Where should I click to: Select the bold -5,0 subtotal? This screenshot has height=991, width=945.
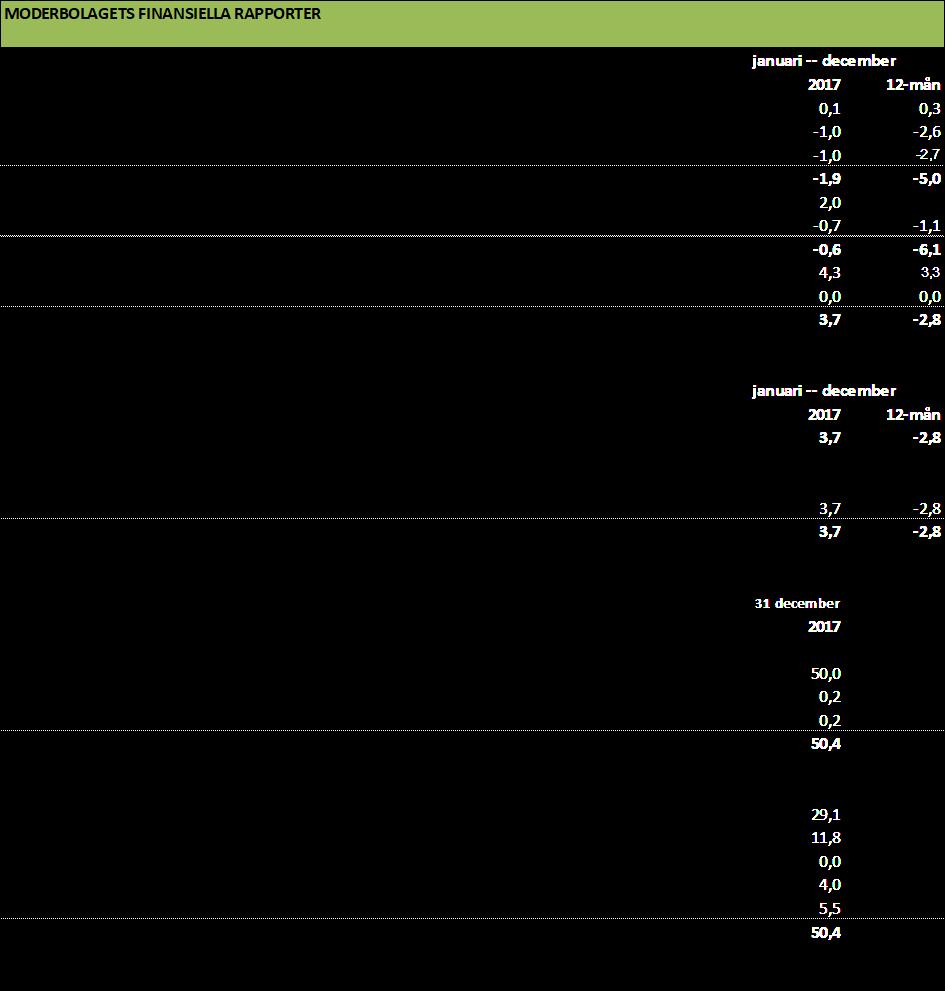(927, 179)
